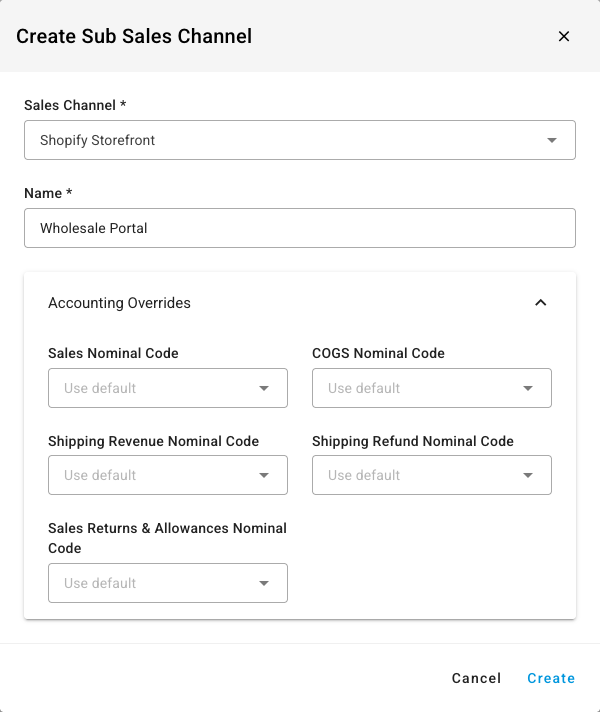Image resolution: width=600 pixels, height=712 pixels.
Task: Click the Create Sub Sales Channel title
Action: point(134,36)
